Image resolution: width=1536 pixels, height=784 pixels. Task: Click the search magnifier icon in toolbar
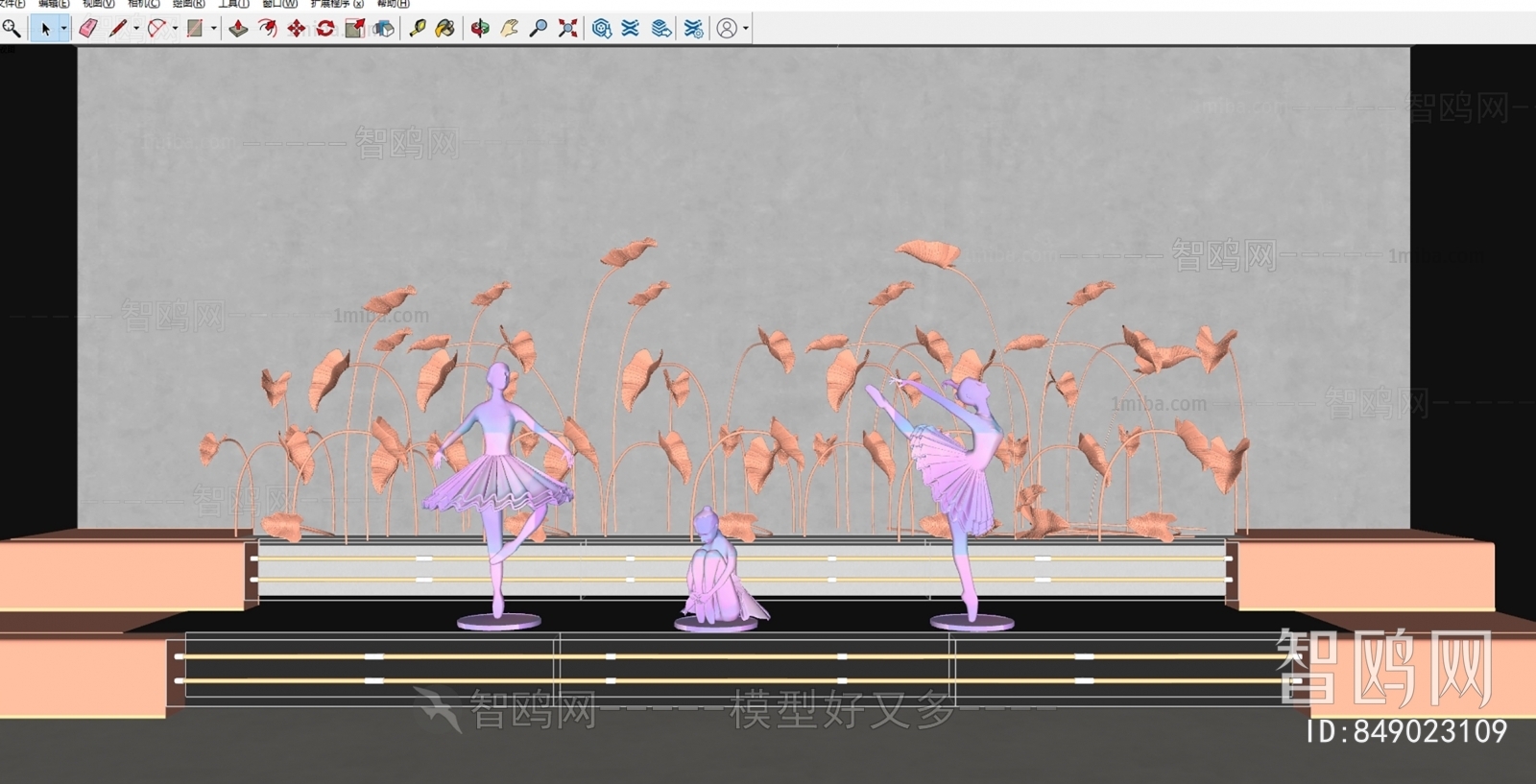click(x=12, y=28)
